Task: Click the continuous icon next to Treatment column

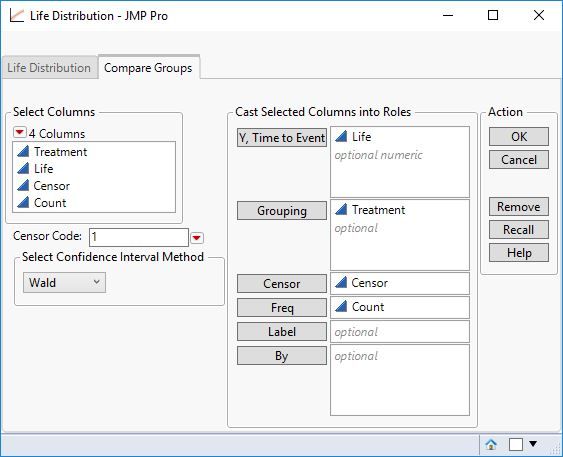Action: (x=23, y=151)
